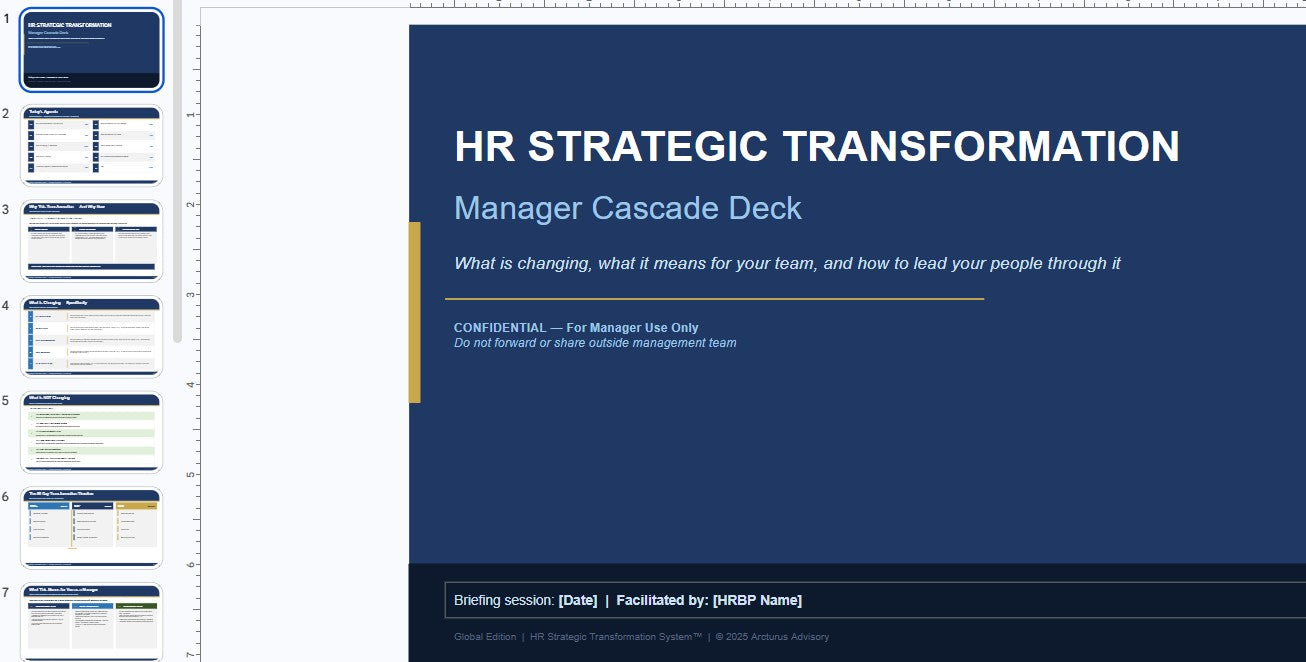Image resolution: width=1306 pixels, height=662 pixels.
Task: Open the '90-Day Transformation Timeline' slide thumbnail
Action: [91, 527]
